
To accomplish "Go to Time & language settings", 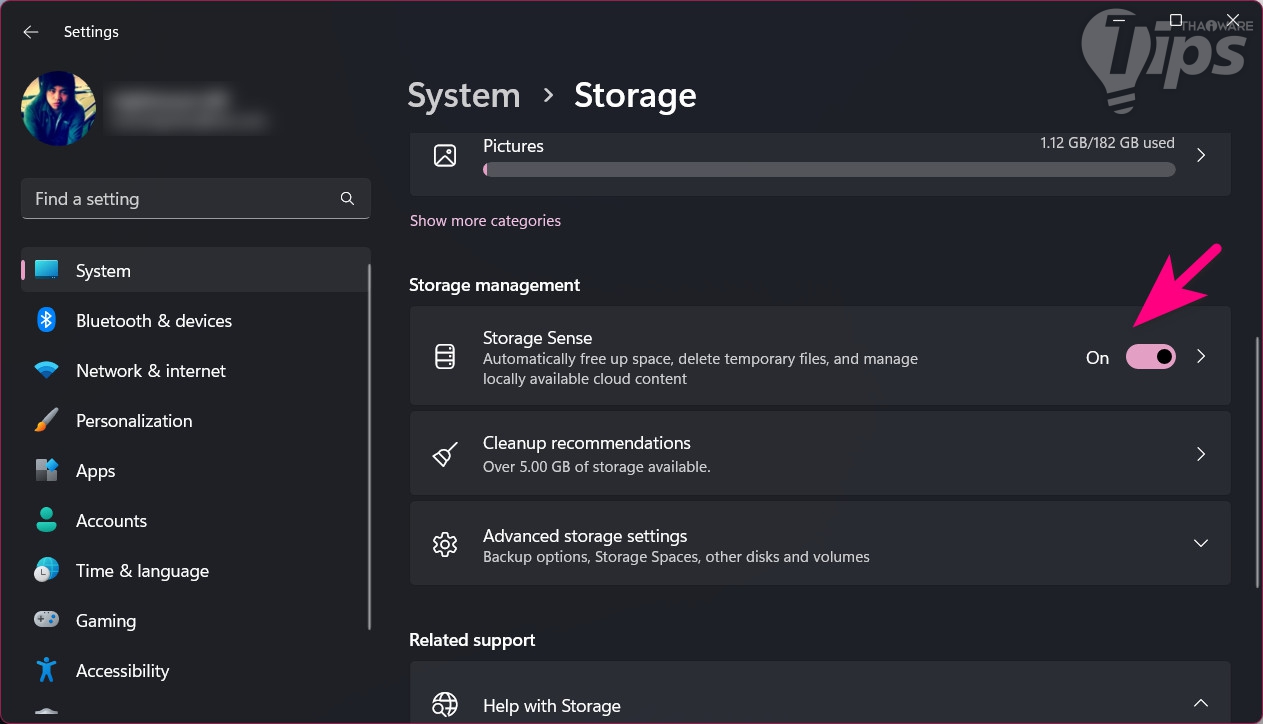I will coord(142,571).
